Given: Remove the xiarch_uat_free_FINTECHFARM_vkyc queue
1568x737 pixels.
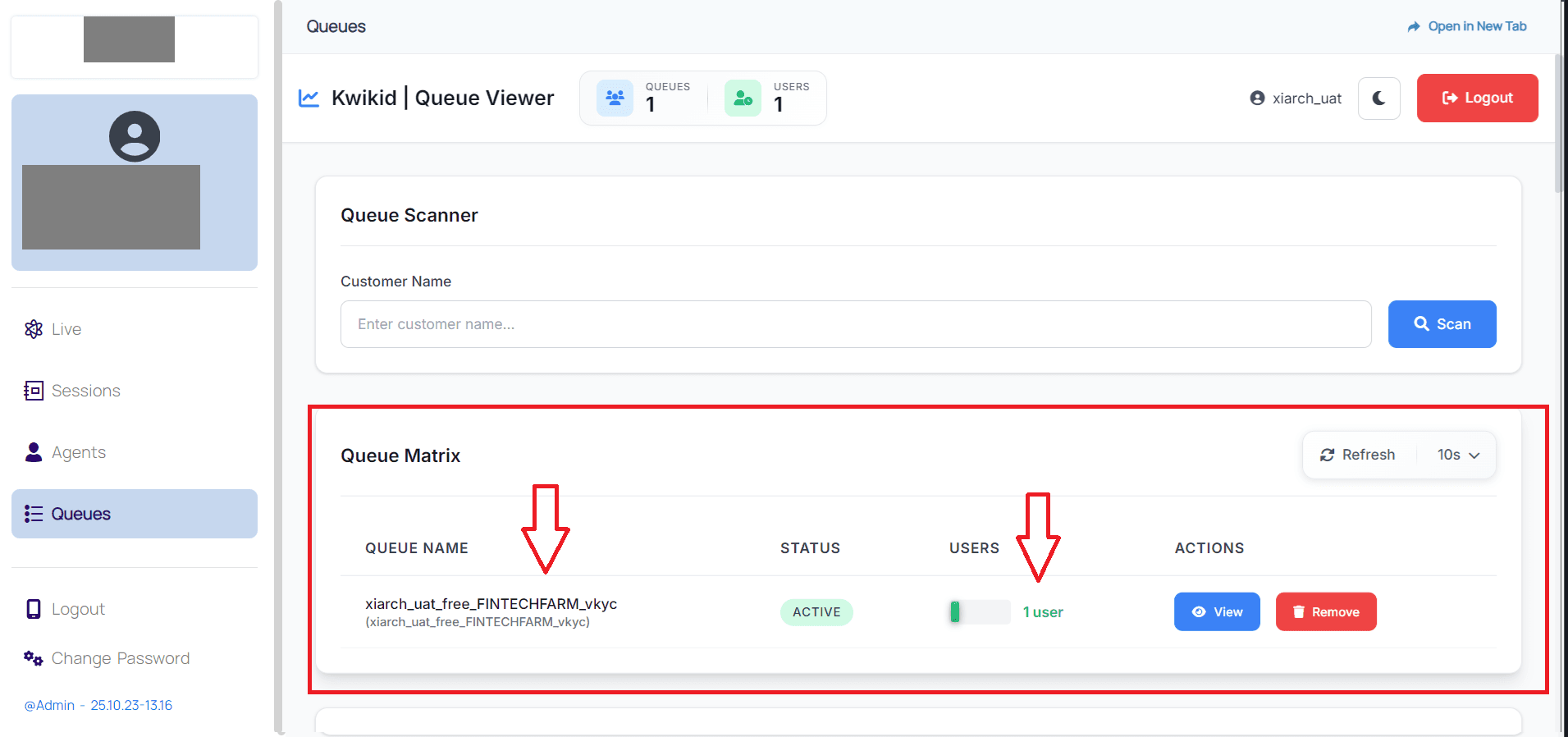Looking at the screenshot, I should tap(1325, 612).
